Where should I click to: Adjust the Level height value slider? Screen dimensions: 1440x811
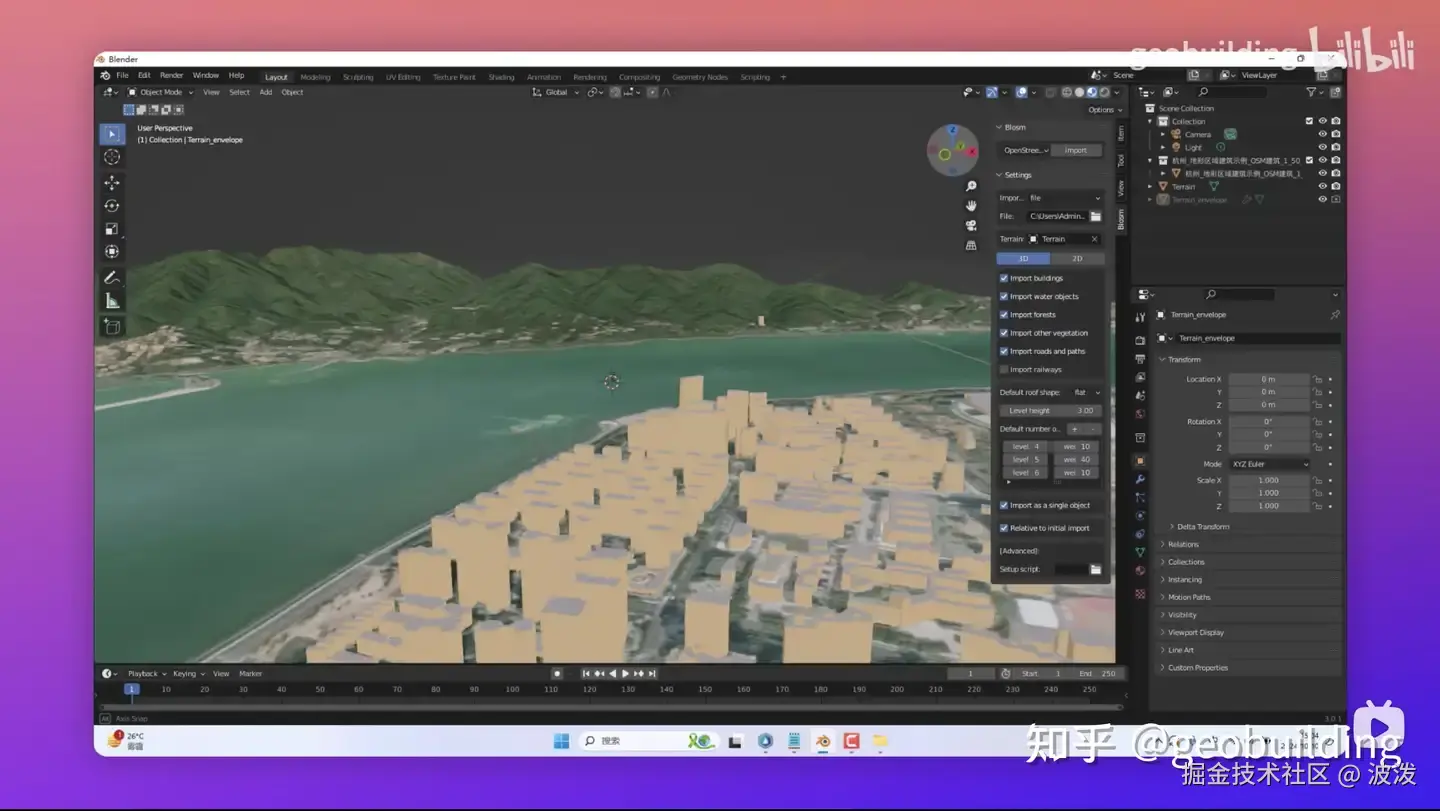tap(1050, 411)
